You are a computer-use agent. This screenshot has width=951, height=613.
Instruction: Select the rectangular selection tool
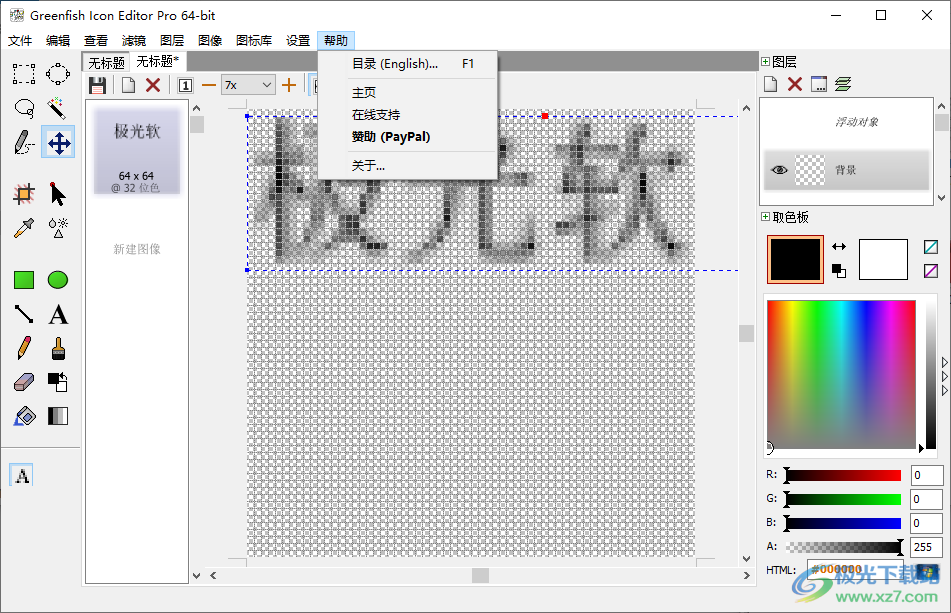pos(22,73)
